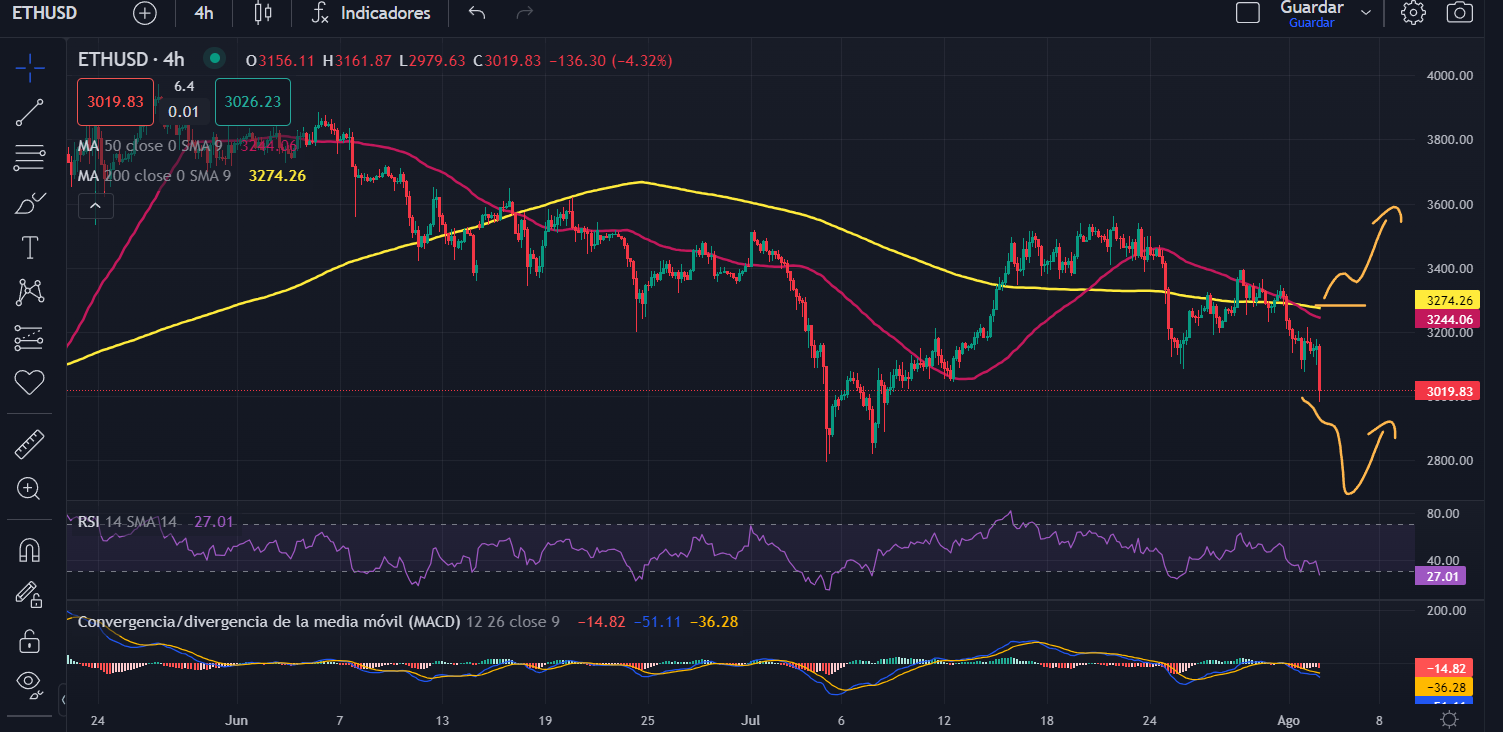Select the Text annotation tool
The height and width of the screenshot is (732, 1503).
(30, 247)
